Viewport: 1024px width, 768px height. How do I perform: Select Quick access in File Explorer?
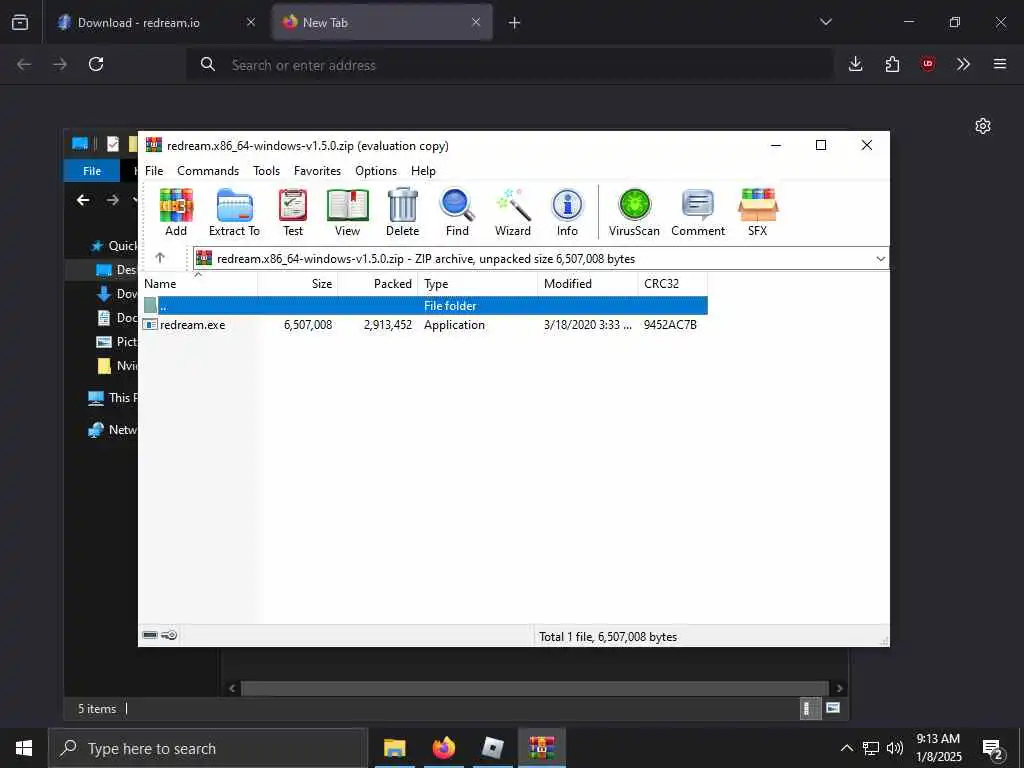click(115, 246)
